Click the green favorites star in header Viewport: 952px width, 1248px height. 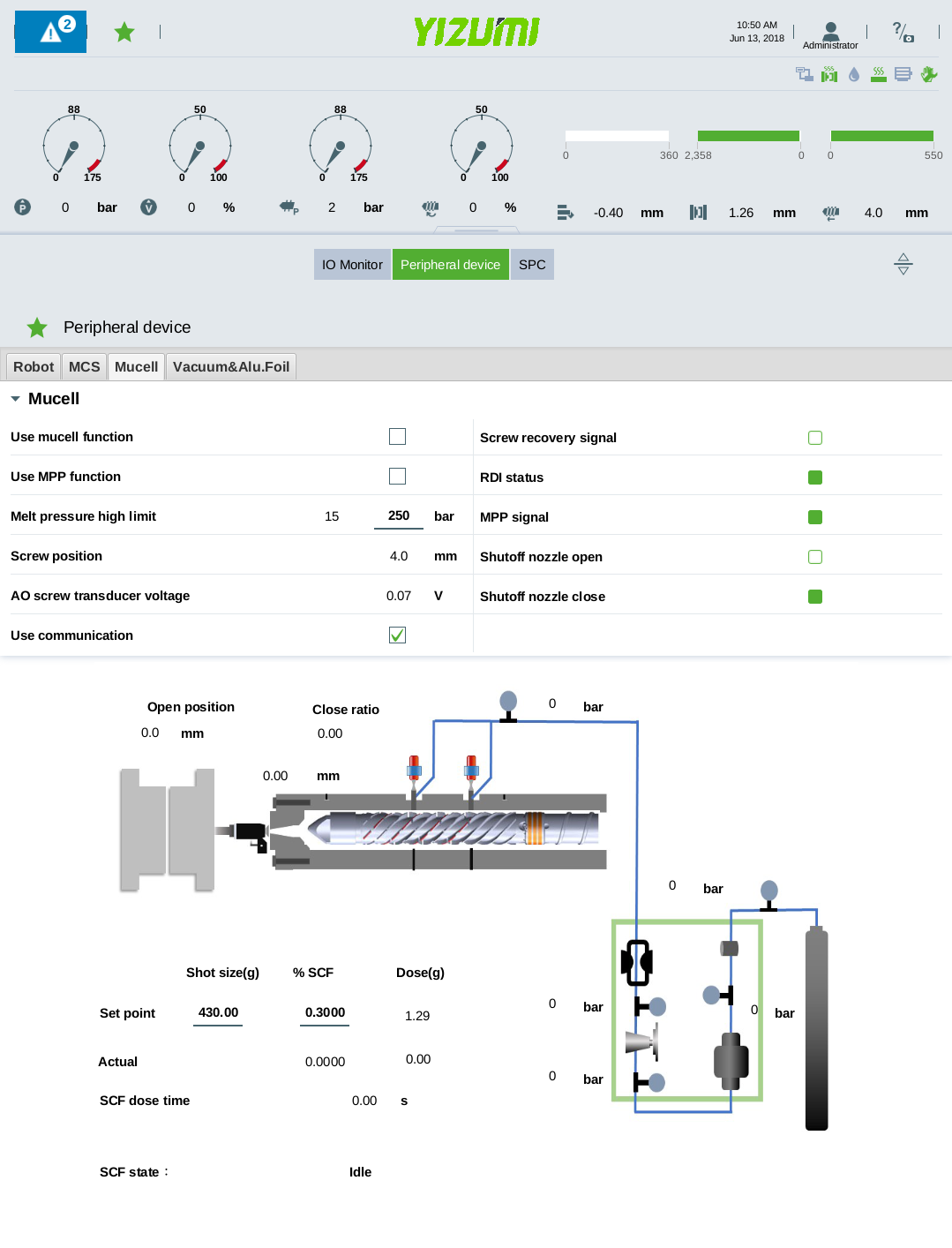point(124,33)
